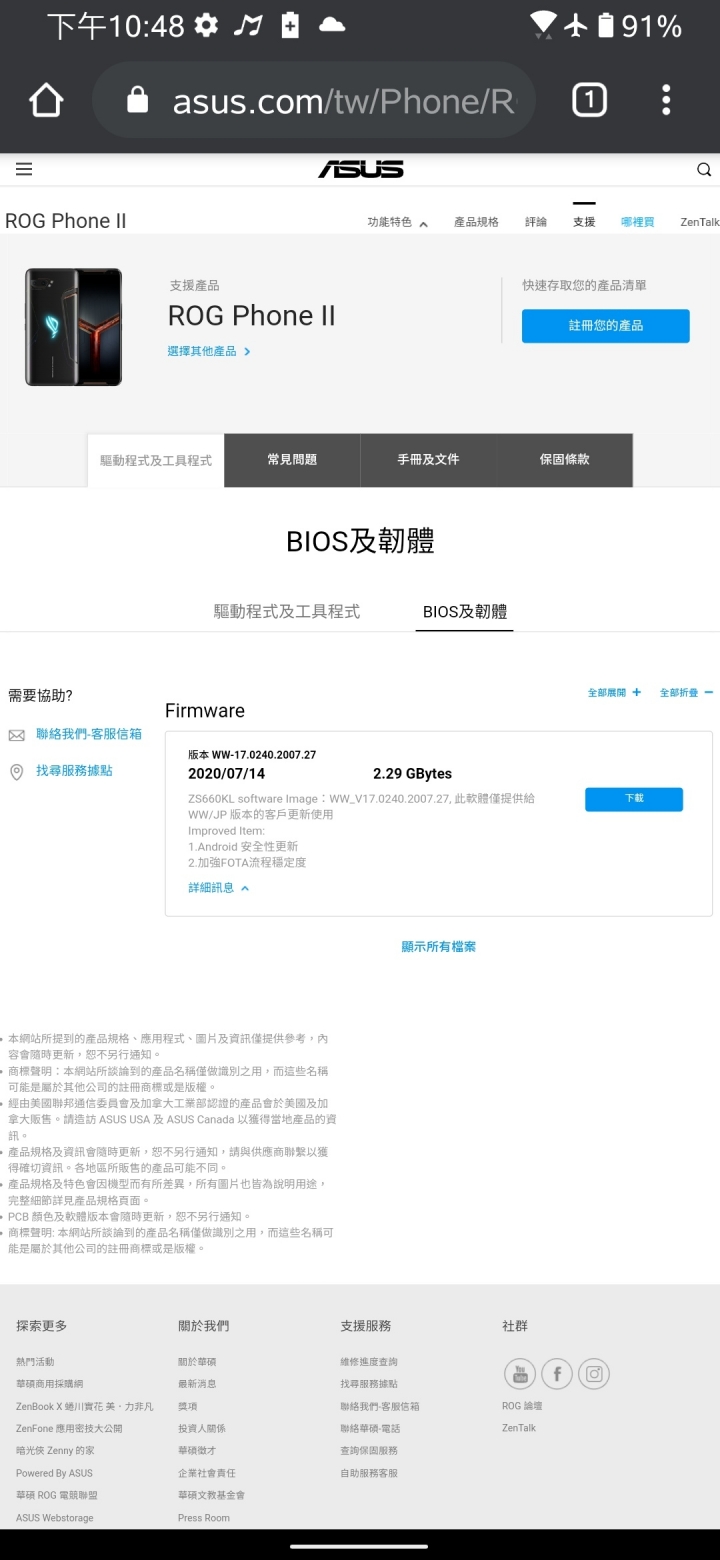Tap the ROG Phone II product thumbnail
720x1560 pixels.
[74, 327]
